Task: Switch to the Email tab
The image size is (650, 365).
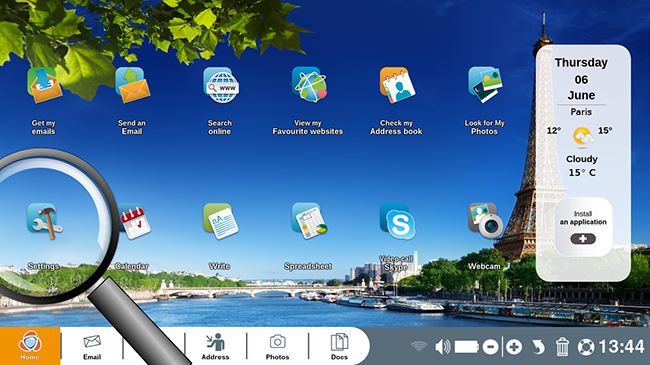Action: coord(92,346)
